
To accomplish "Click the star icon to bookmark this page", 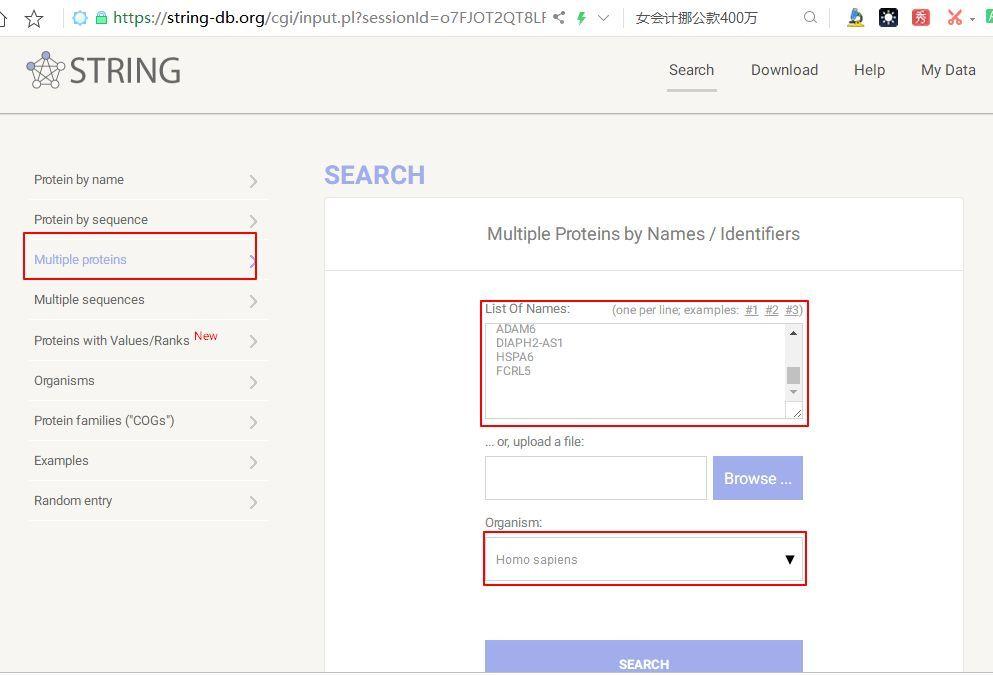I will (x=35, y=17).
